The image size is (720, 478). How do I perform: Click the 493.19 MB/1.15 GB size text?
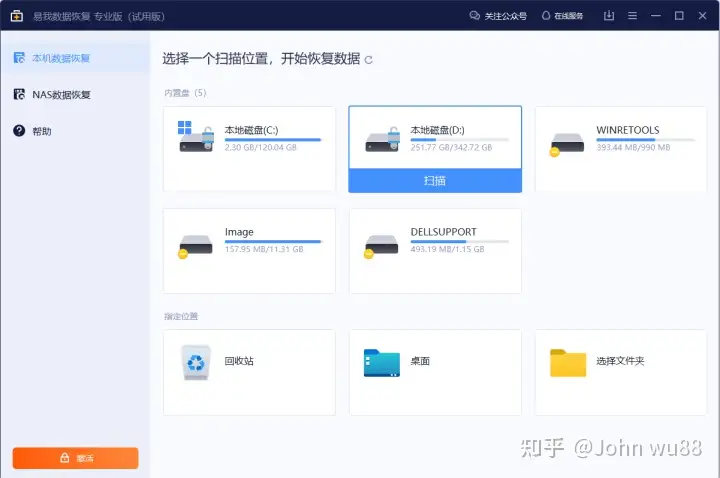(x=447, y=249)
